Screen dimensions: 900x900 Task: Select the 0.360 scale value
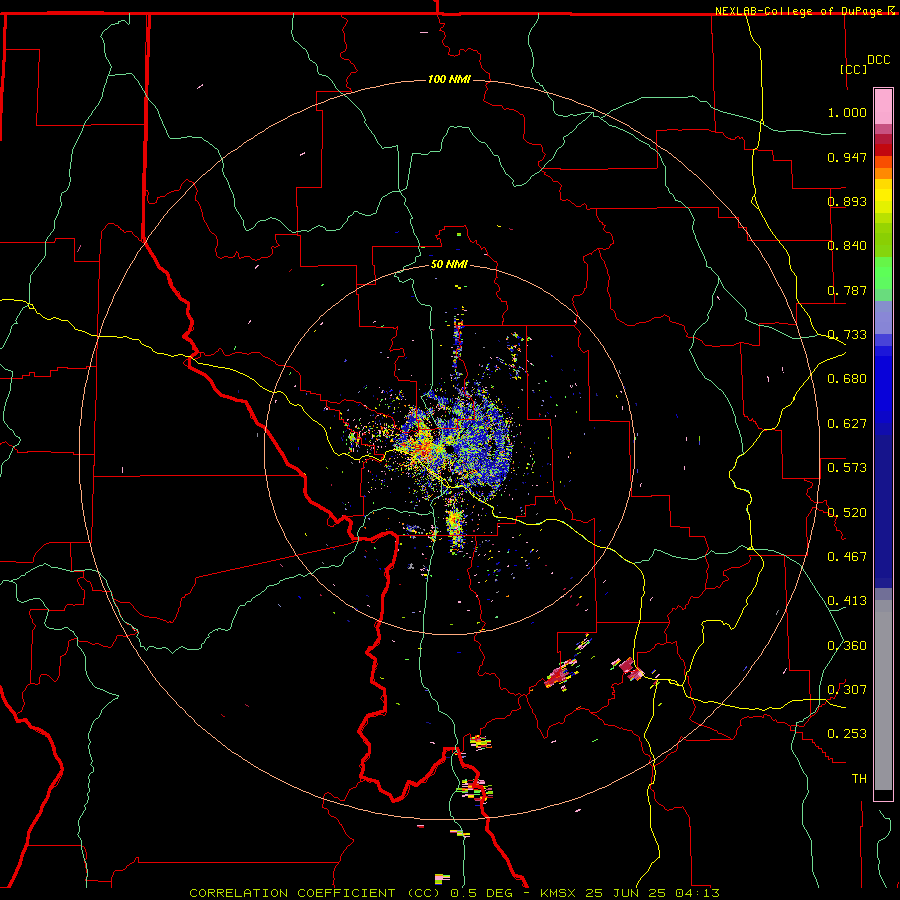[847, 646]
